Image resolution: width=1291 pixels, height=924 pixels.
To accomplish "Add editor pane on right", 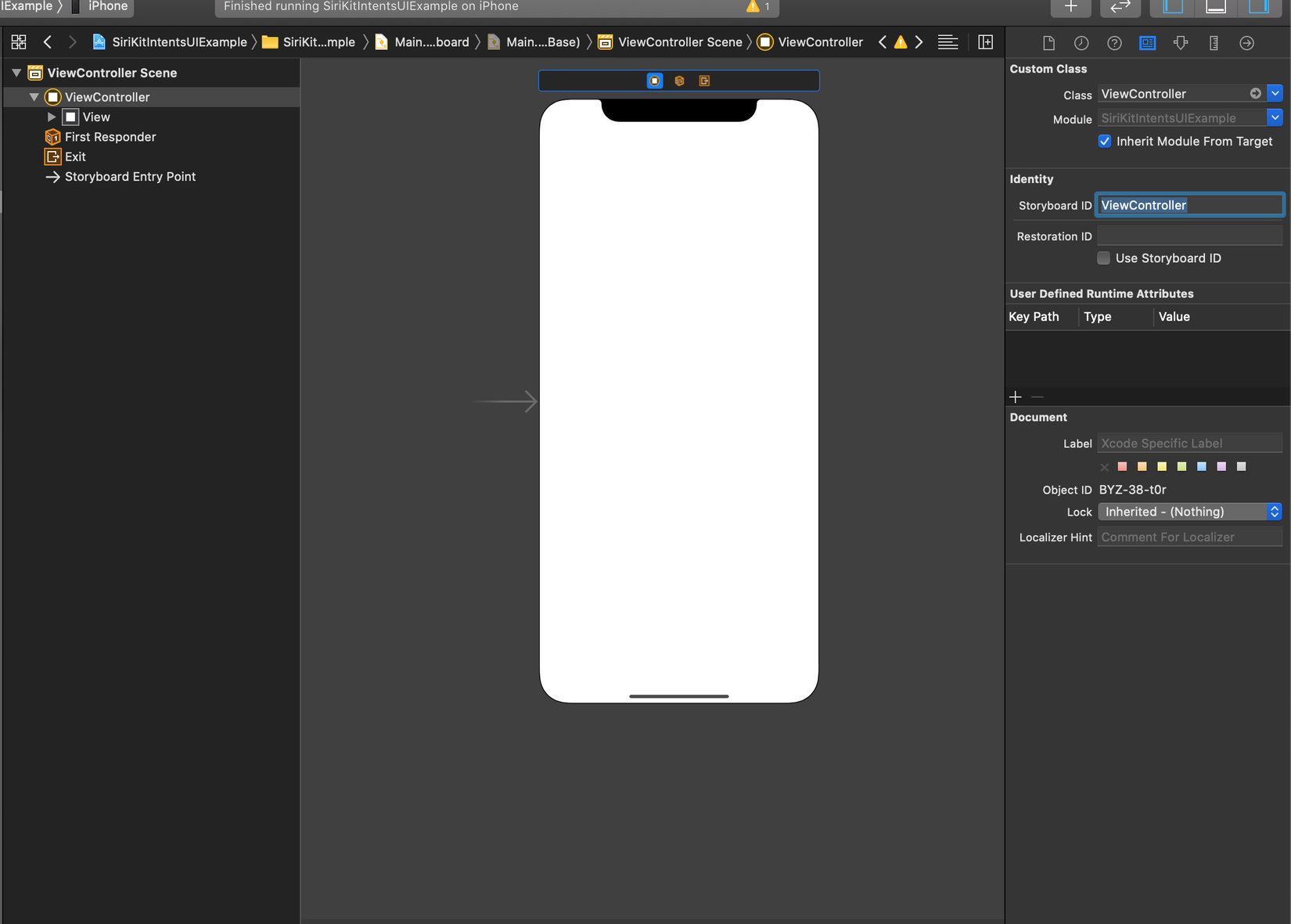I will click(x=986, y=42).
